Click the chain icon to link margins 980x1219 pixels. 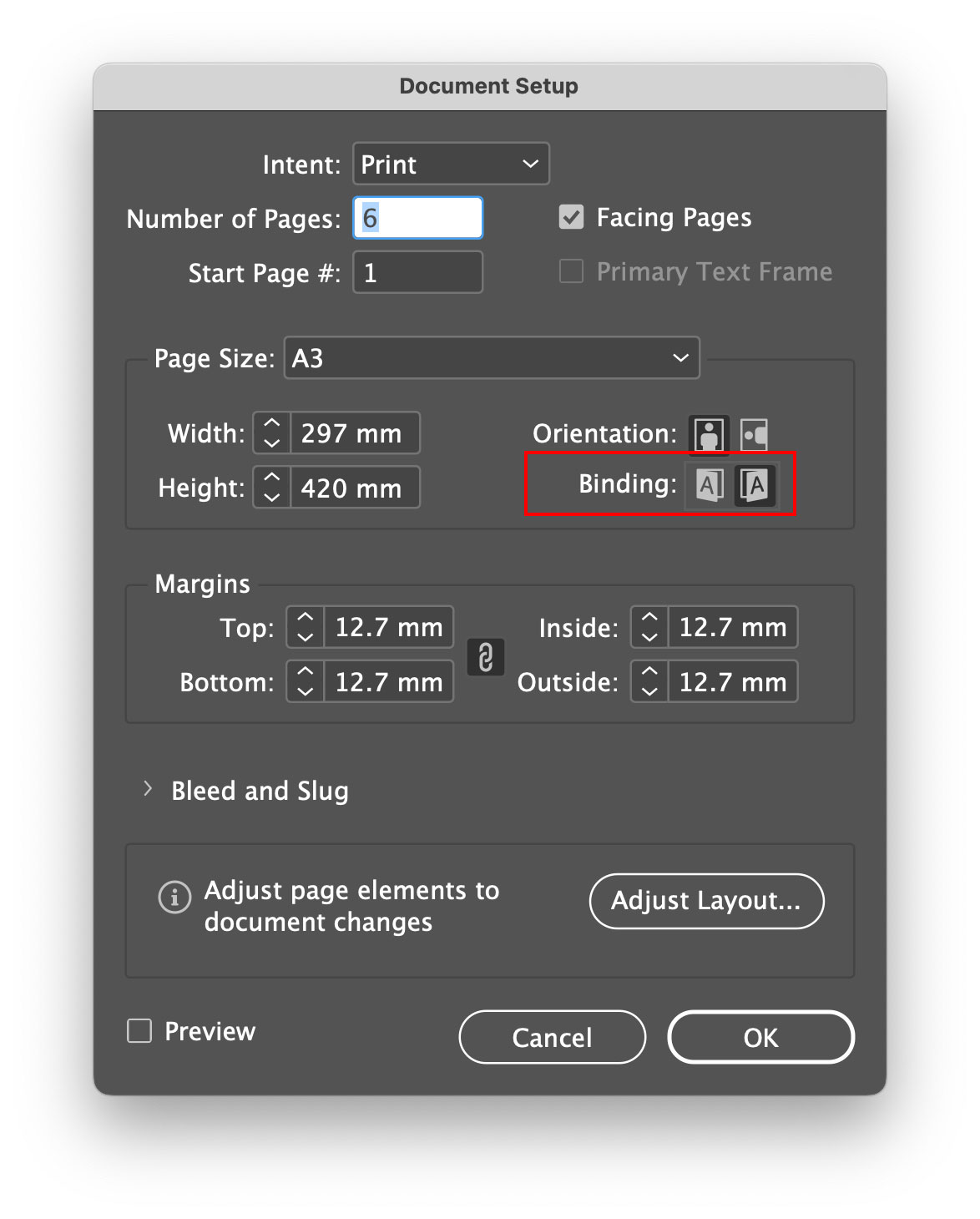tap(486, 657)
